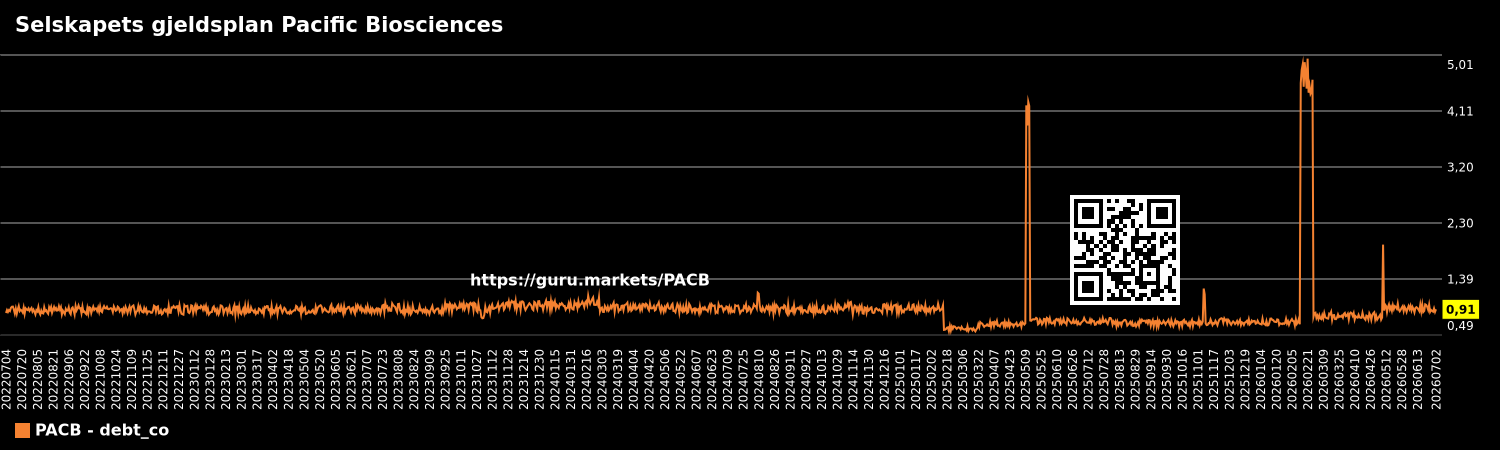The image size is (1500, 450).
Task: Select the 4,11 y-axis label
Action: [x=1460, y=111]
